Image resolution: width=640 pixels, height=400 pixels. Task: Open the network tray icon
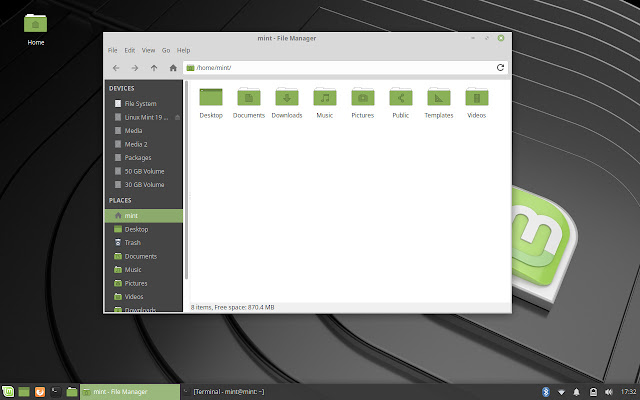click(561, 392)
